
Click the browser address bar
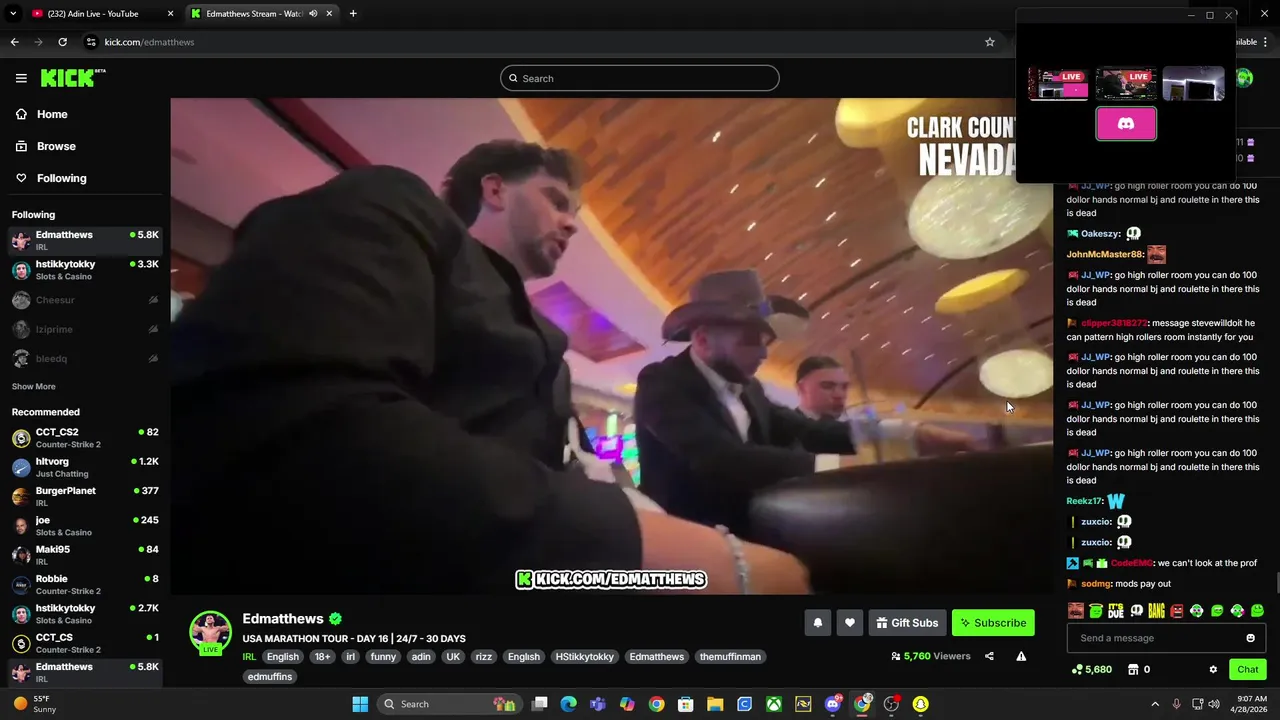[540, 42]
